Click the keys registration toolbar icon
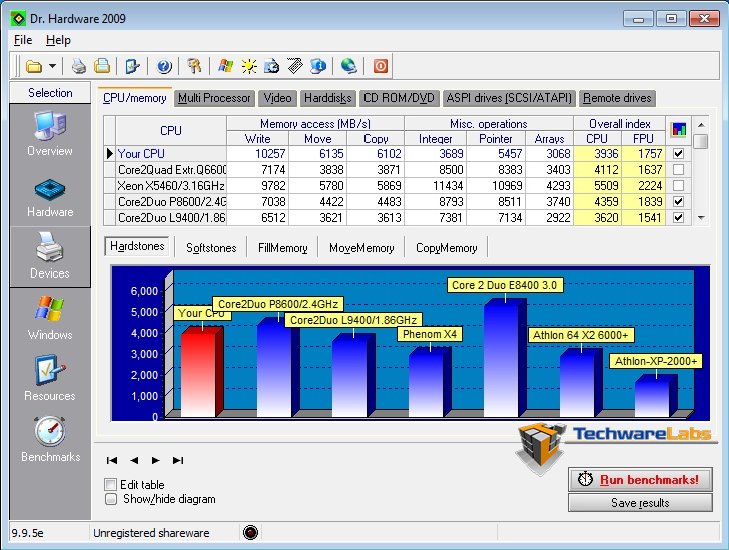The image size is (729, 550). [194, 66]
